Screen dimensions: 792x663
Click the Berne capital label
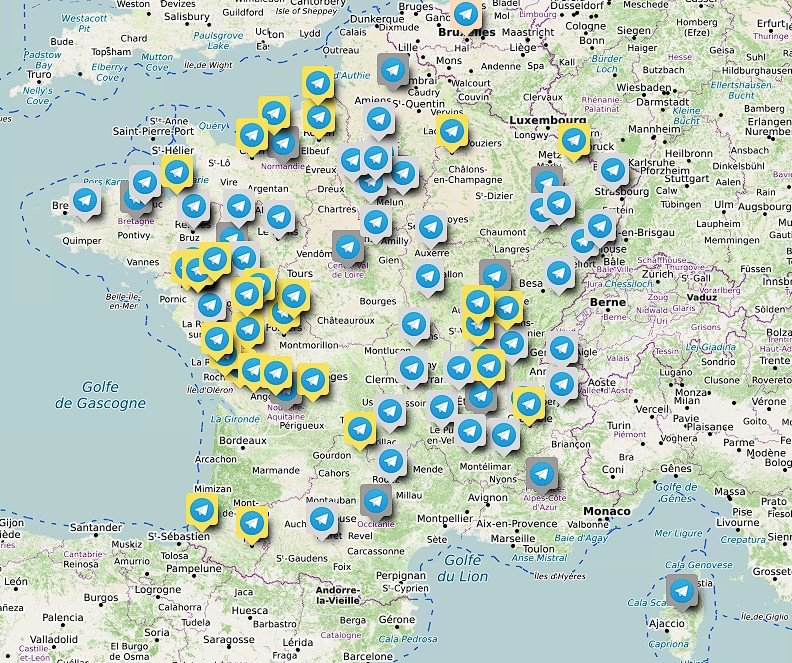[608, 302]
